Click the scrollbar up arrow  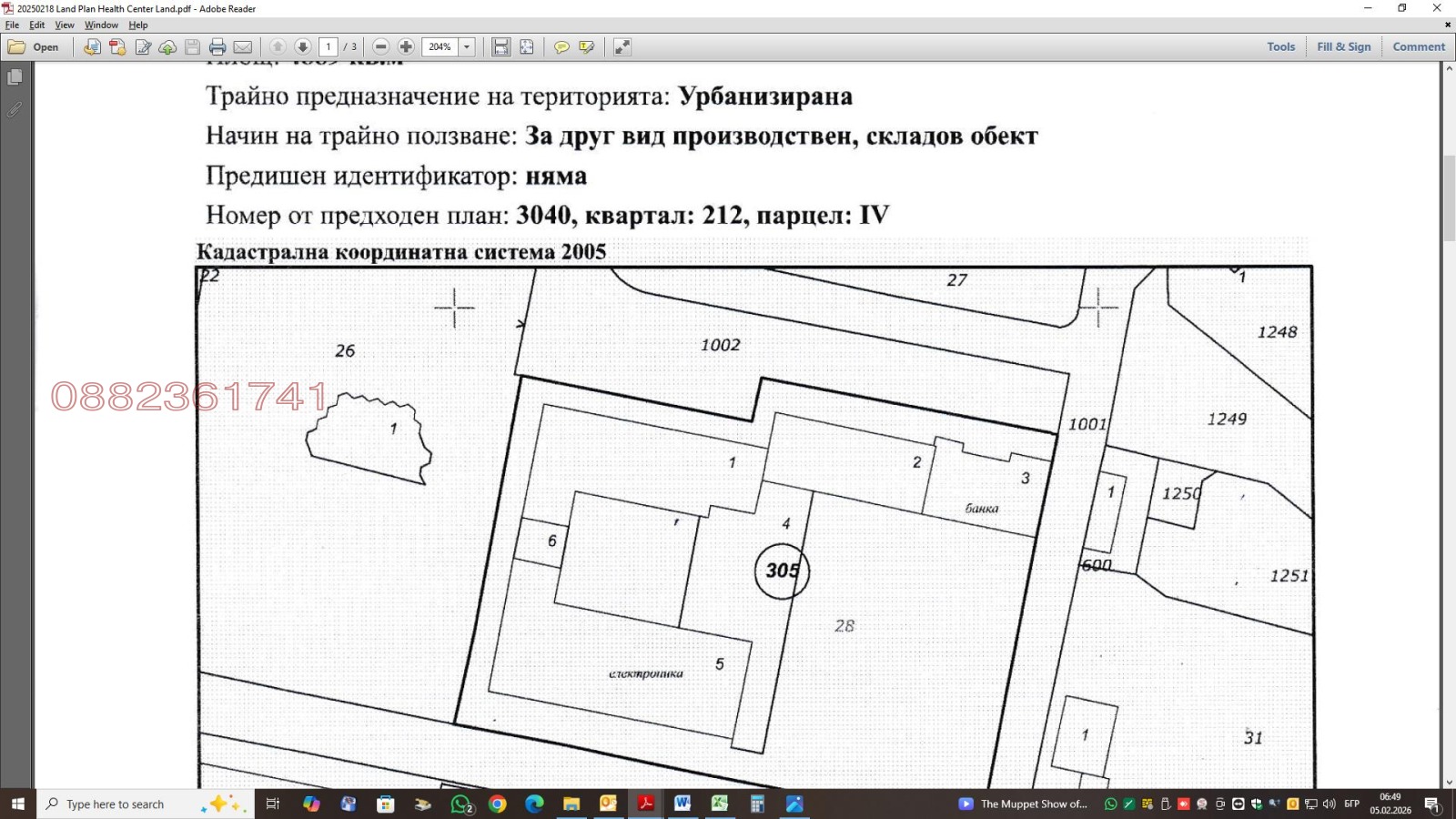pos(1449,68)
